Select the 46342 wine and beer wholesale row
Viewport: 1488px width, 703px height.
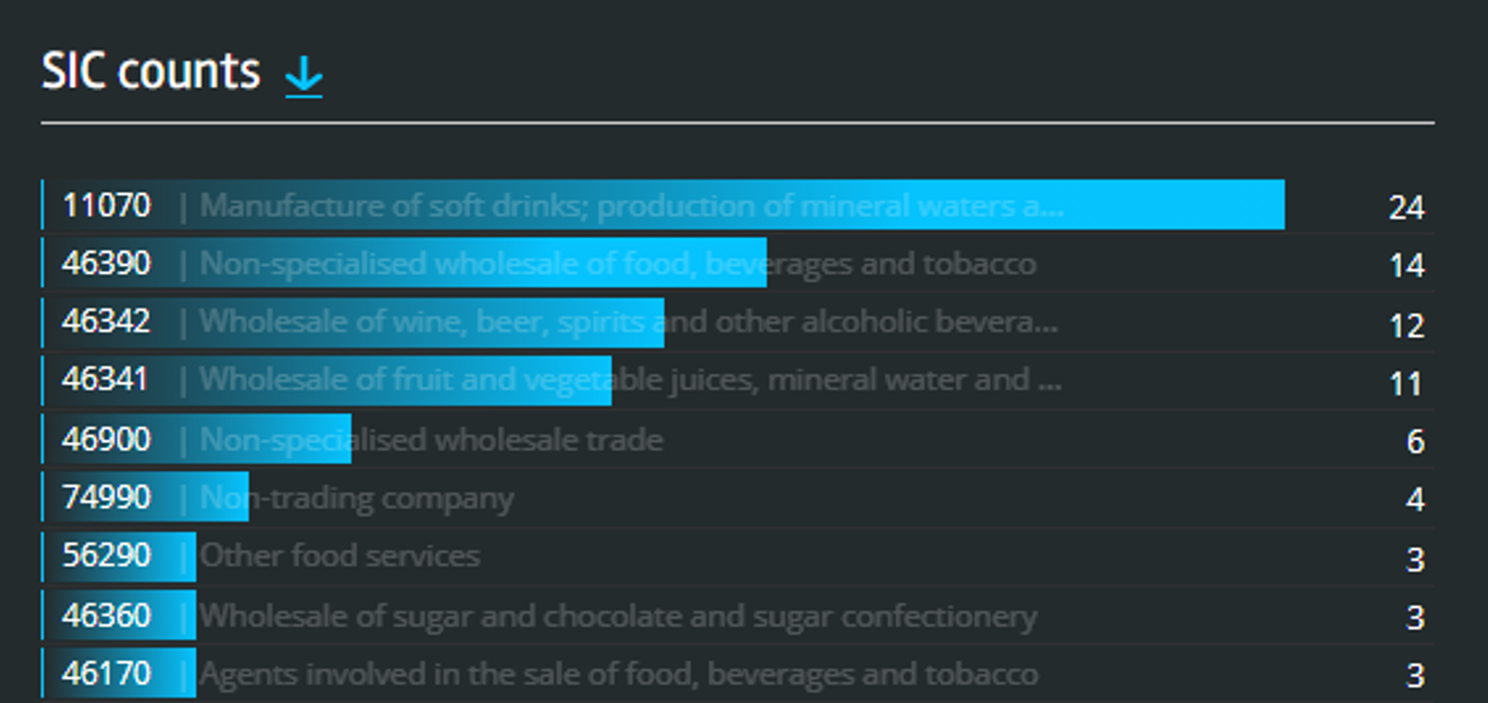(x=738, y=322)
